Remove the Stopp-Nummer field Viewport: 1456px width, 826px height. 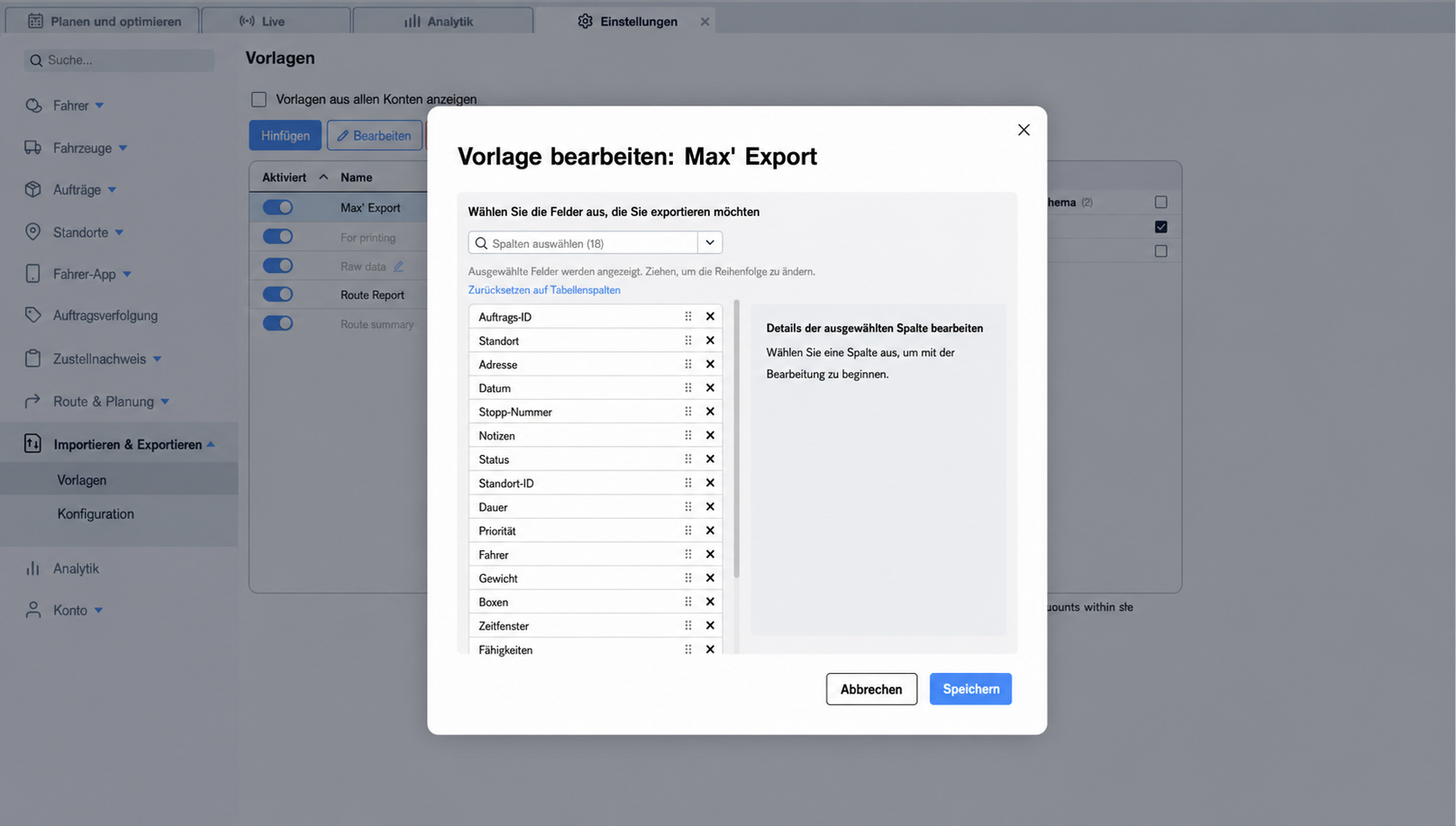coord(710,412)
